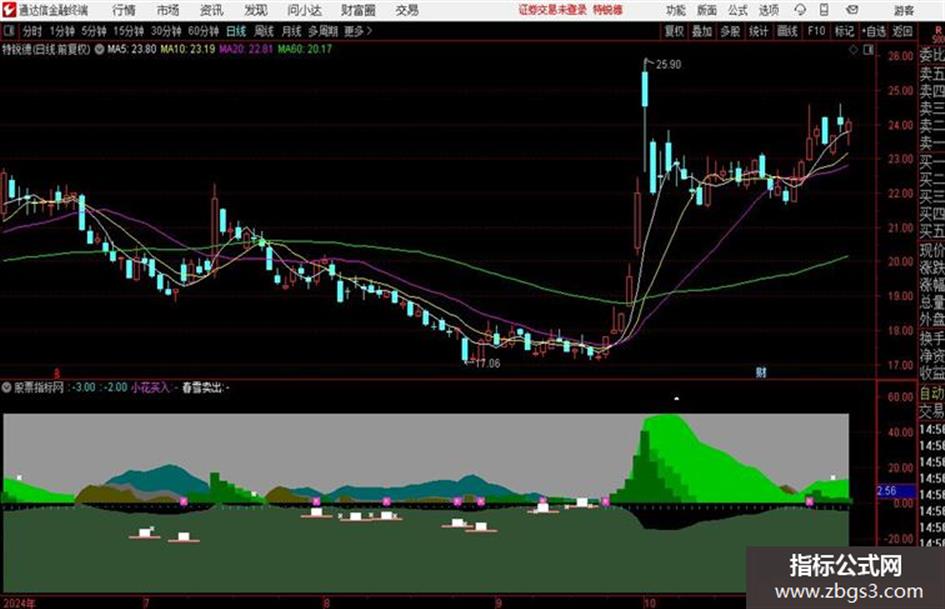
Task: Click the 17.06 low price label
Action: [488, 363]
